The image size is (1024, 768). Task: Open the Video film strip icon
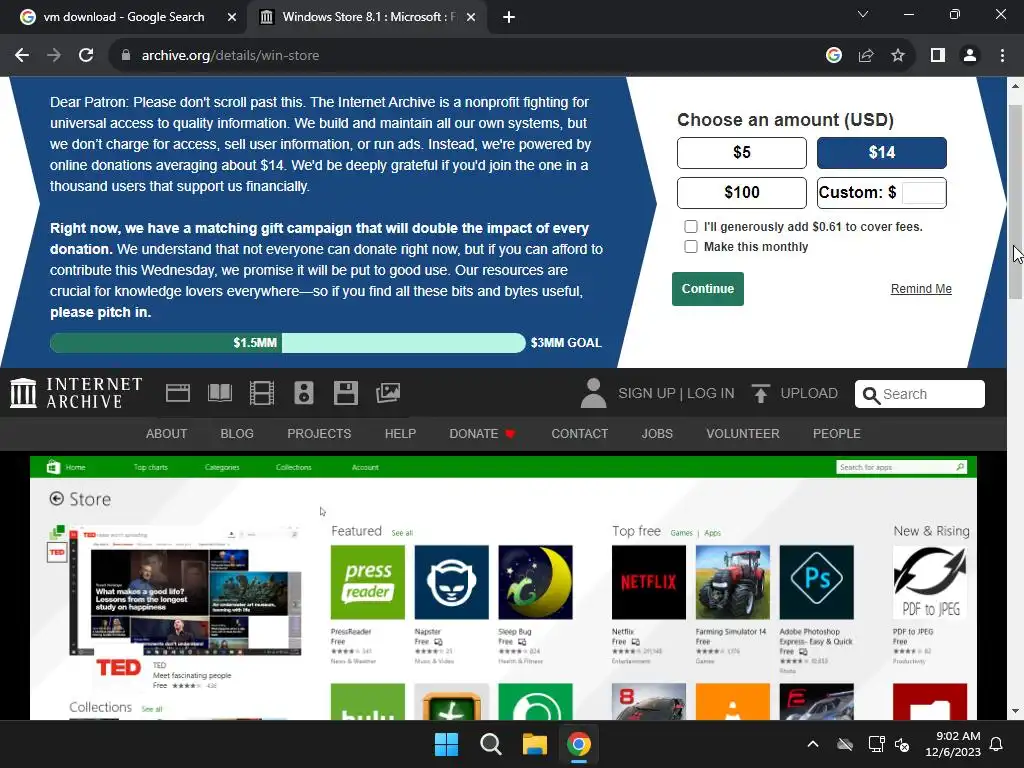click(261, 393)
